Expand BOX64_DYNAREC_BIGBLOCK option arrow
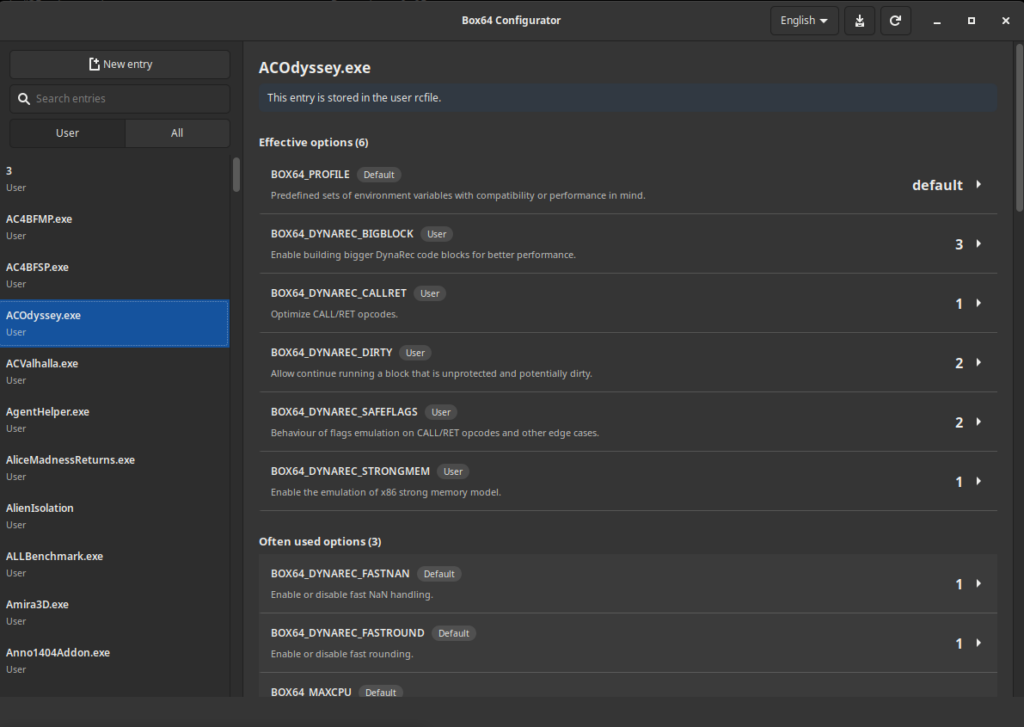Screen dimensions: 1024x727 978,244
